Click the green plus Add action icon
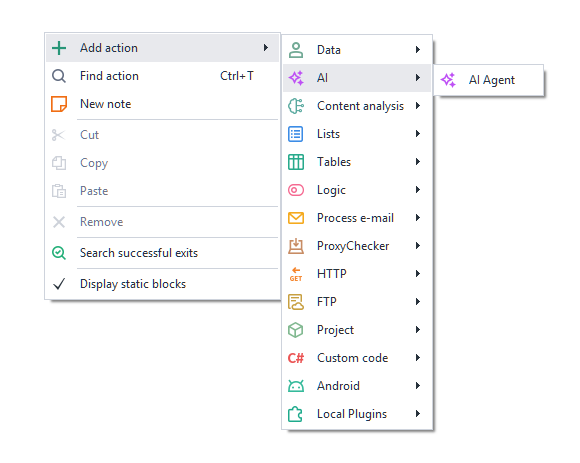This screenshot has width=580, height=463. click(x=59, y=48)
